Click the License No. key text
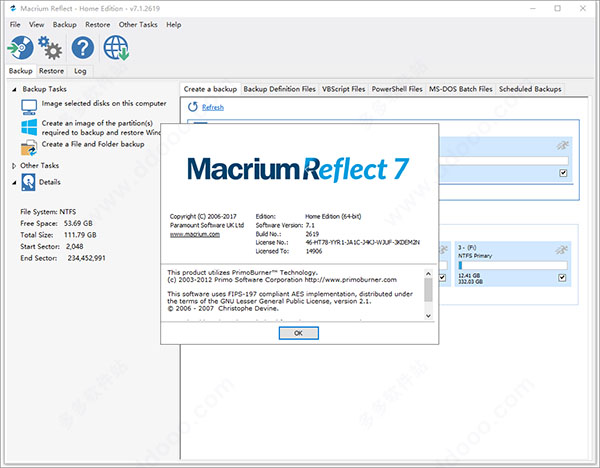 click(x=362, y=242)
